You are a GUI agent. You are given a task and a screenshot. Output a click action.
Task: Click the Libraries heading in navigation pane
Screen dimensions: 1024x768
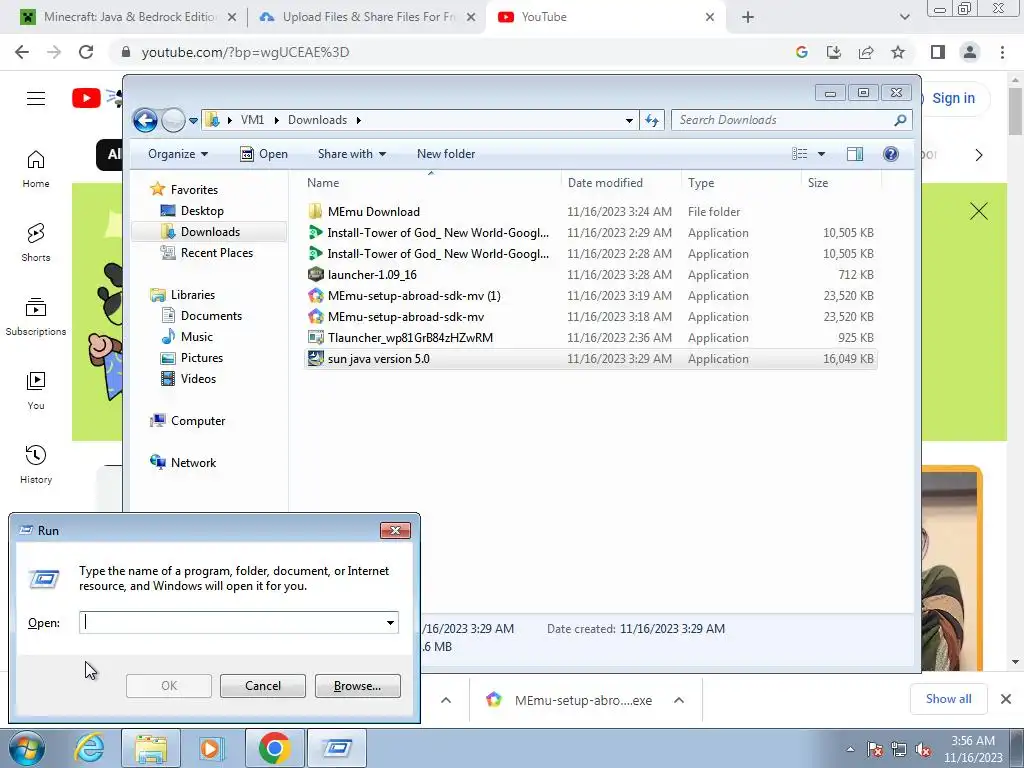point(193,295)
